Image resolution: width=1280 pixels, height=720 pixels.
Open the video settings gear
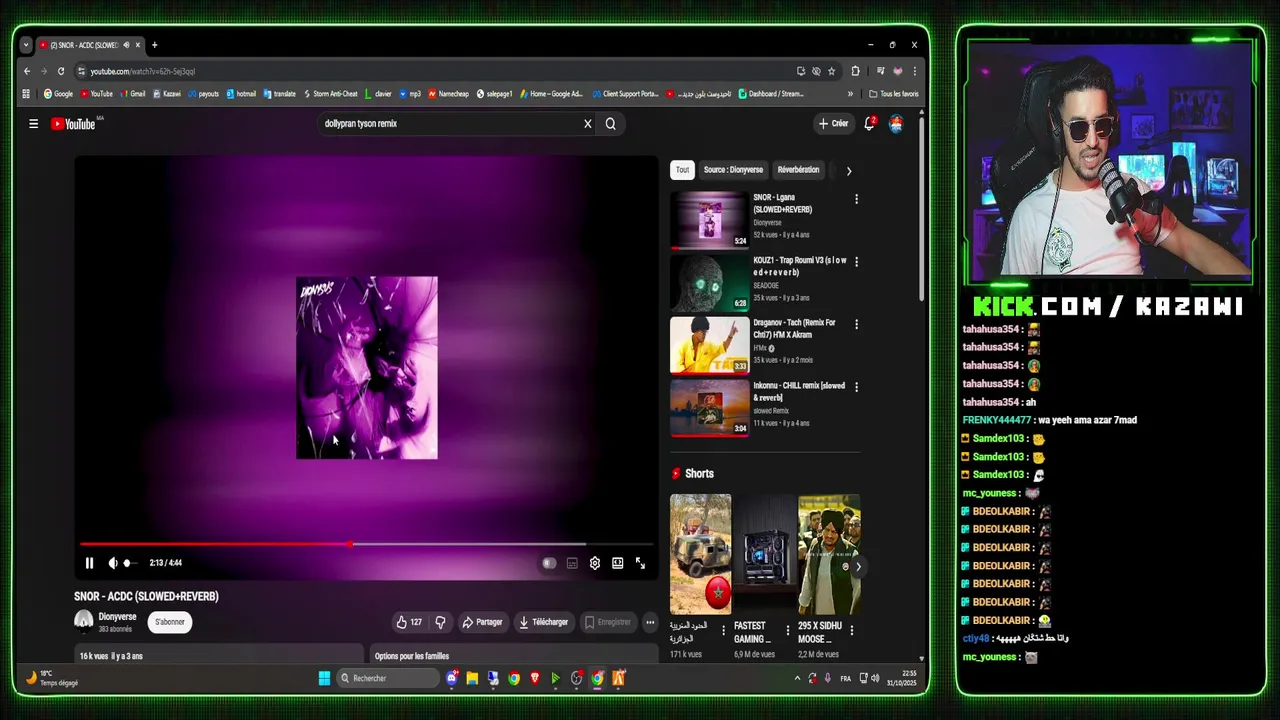click(595, 563)
